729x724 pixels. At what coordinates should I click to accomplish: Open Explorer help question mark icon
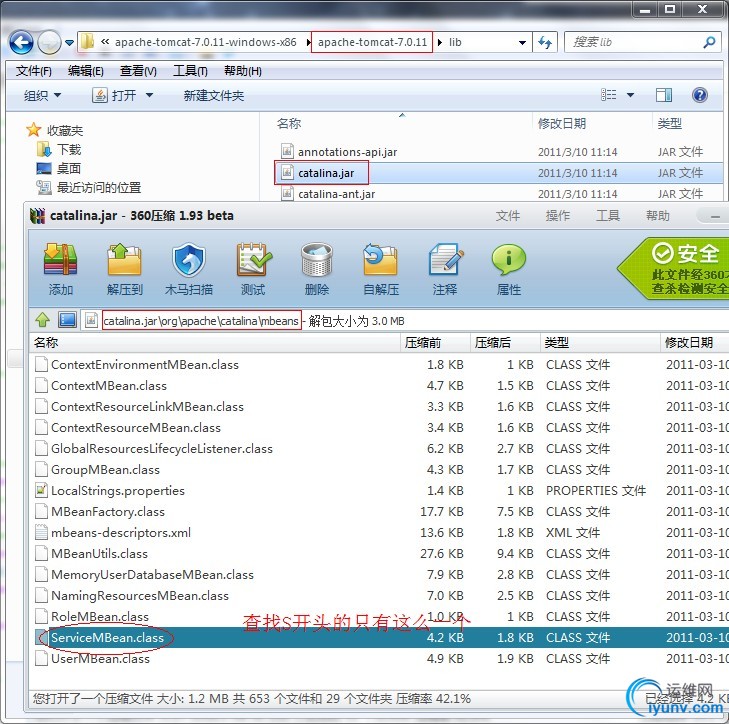699,95
